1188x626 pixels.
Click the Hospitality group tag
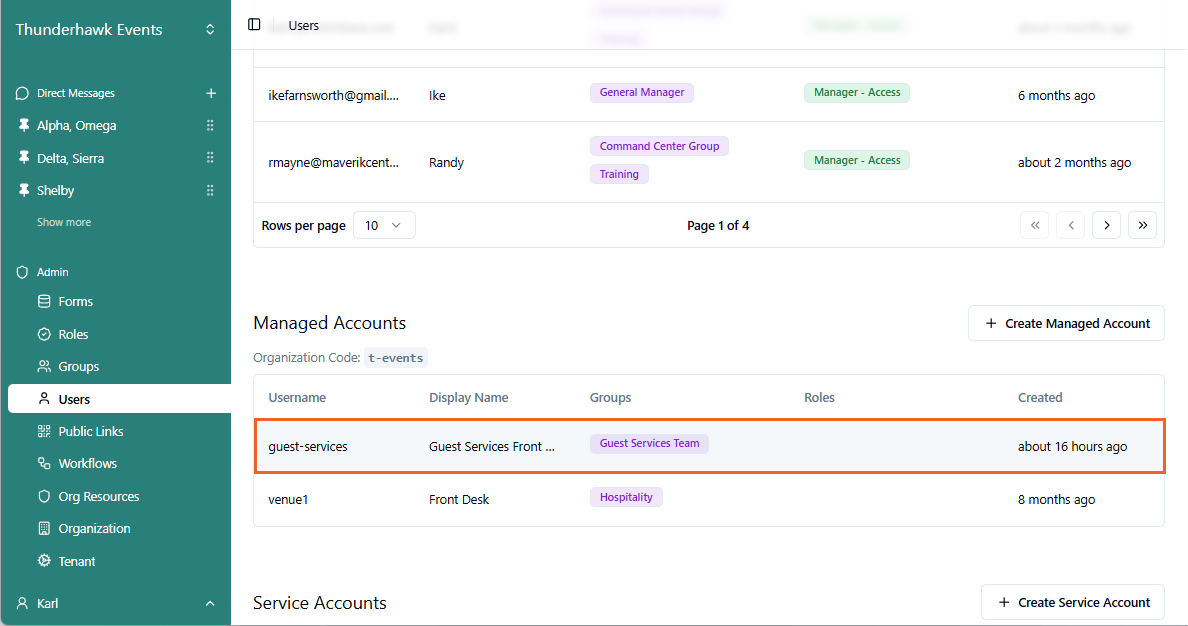click(x=626, y=497)
